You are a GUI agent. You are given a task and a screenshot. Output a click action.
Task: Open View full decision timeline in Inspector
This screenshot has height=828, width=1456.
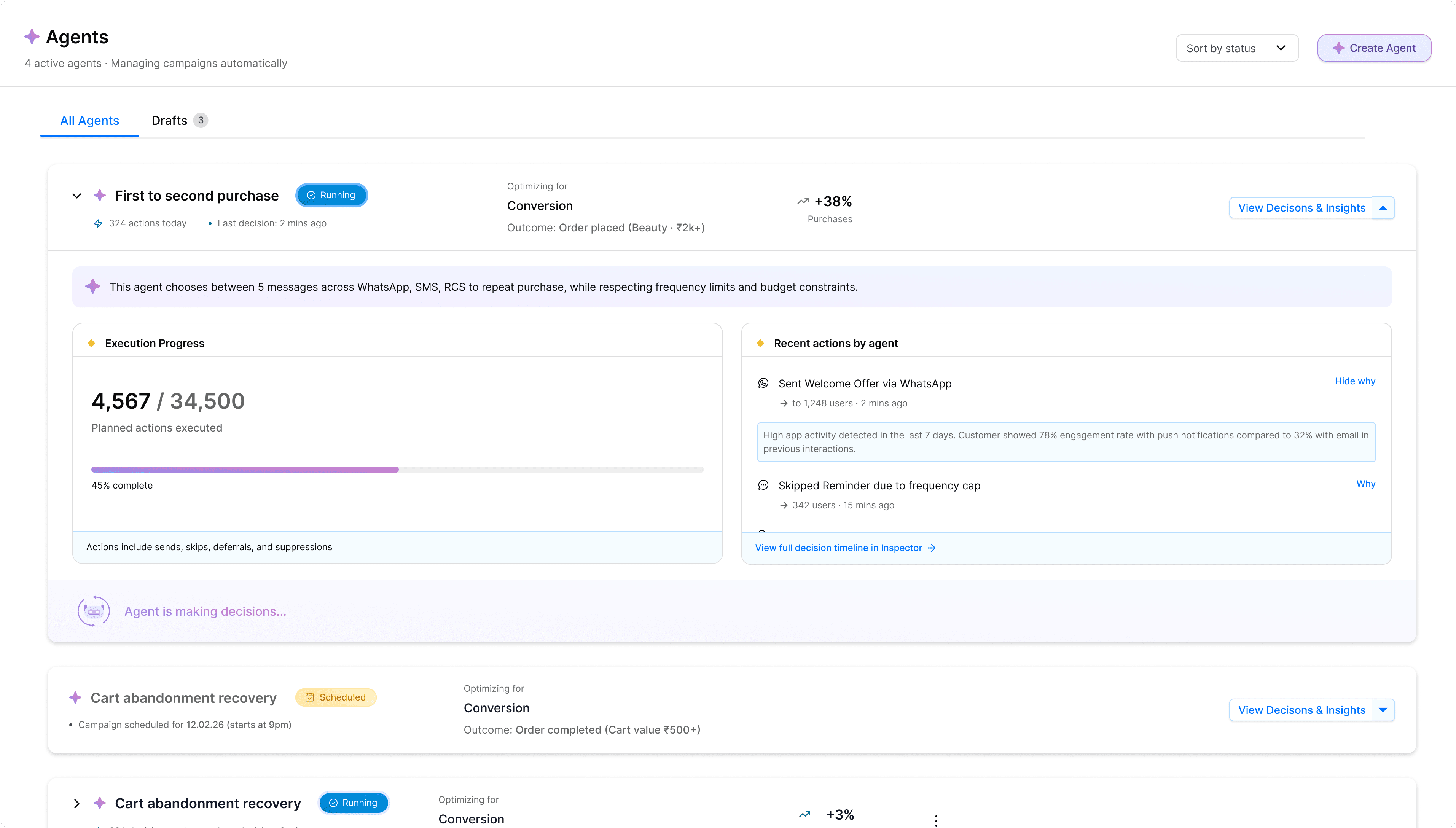845,548
